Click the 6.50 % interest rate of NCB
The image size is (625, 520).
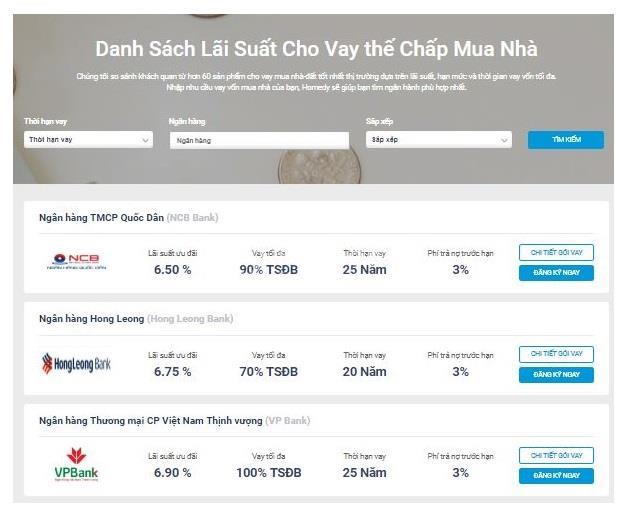click(173, 270)
